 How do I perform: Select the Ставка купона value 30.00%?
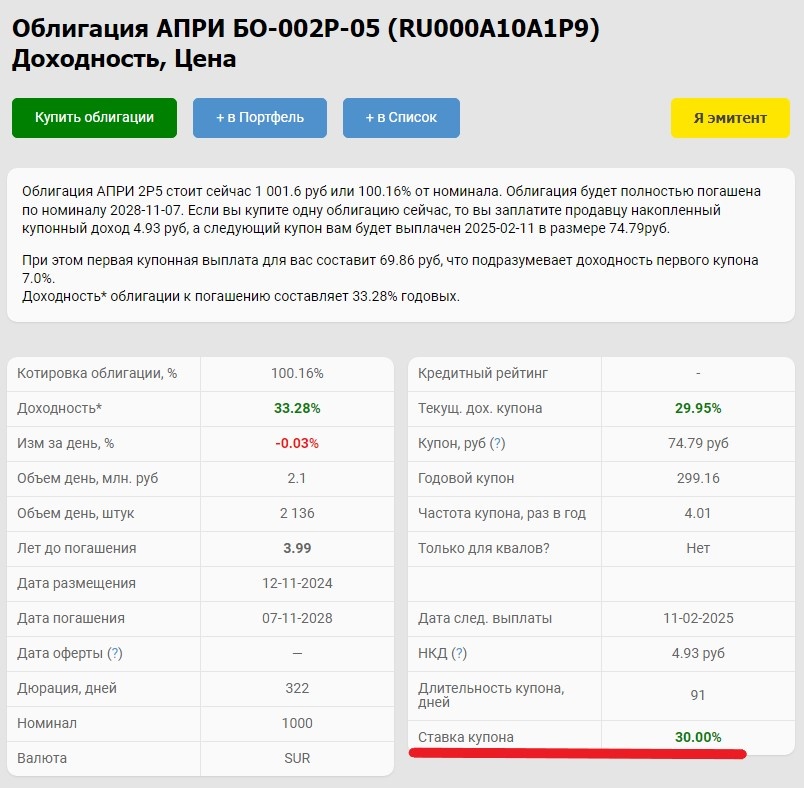click(x=698, y=737)
